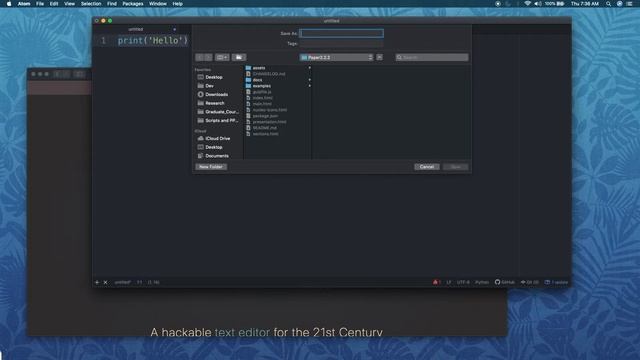
Task: Click Git status in status bar
Action: pos(529,282)
